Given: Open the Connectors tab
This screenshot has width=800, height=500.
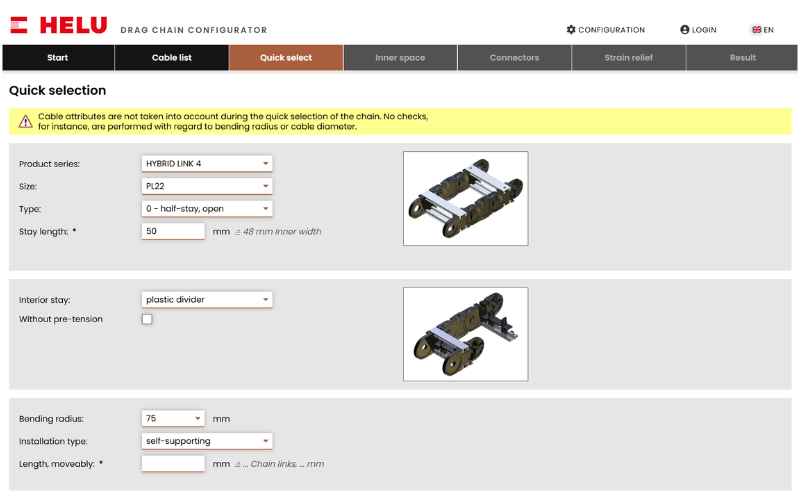Looking at the screenshot, I should [514, 58].
